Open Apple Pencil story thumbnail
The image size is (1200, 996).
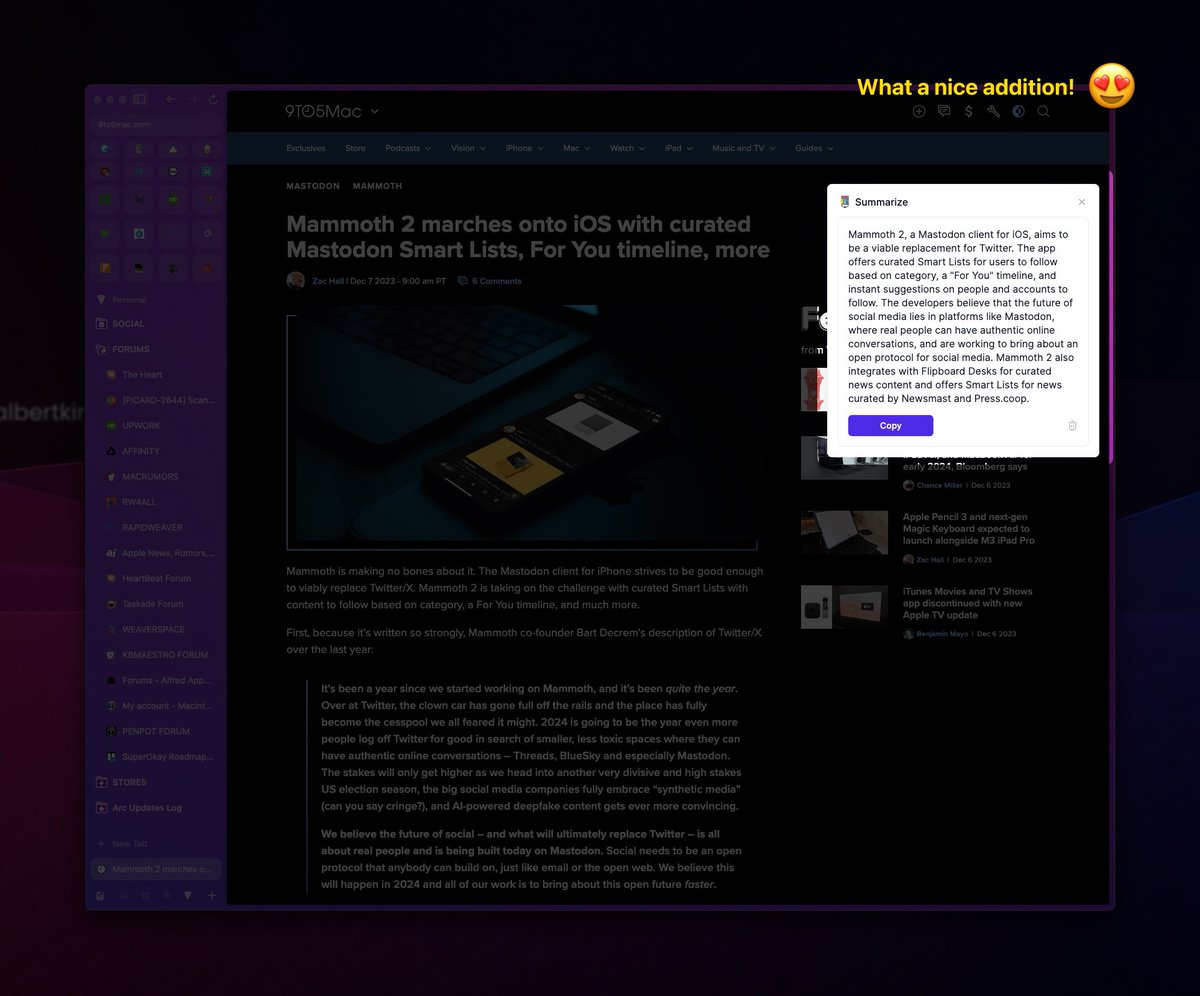(x=844, y=532)
